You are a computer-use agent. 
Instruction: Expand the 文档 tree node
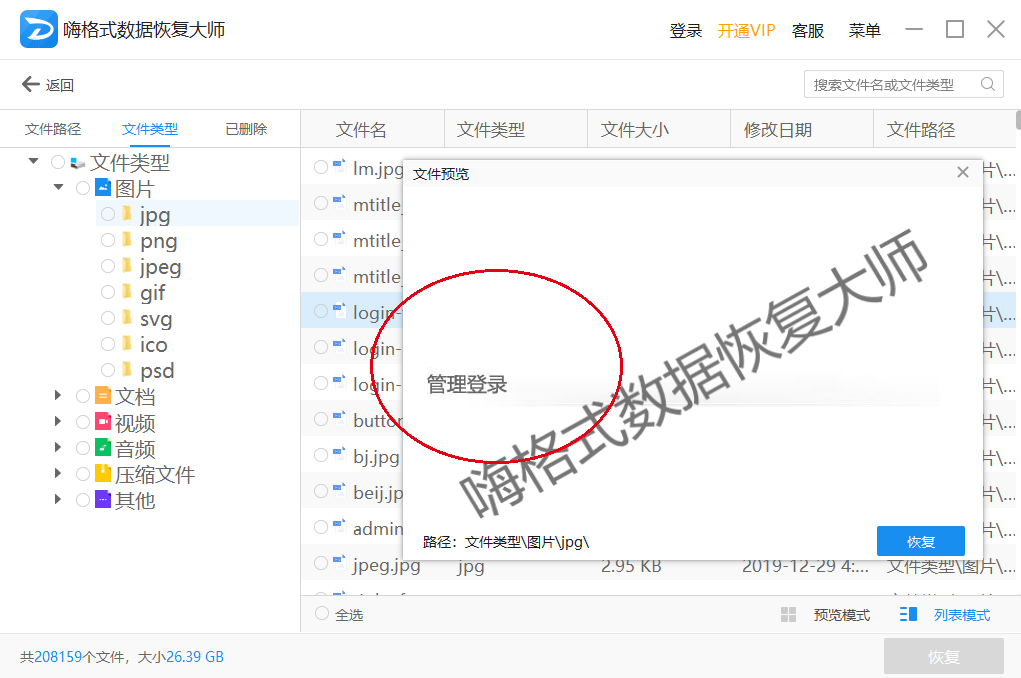pos(58,395)
